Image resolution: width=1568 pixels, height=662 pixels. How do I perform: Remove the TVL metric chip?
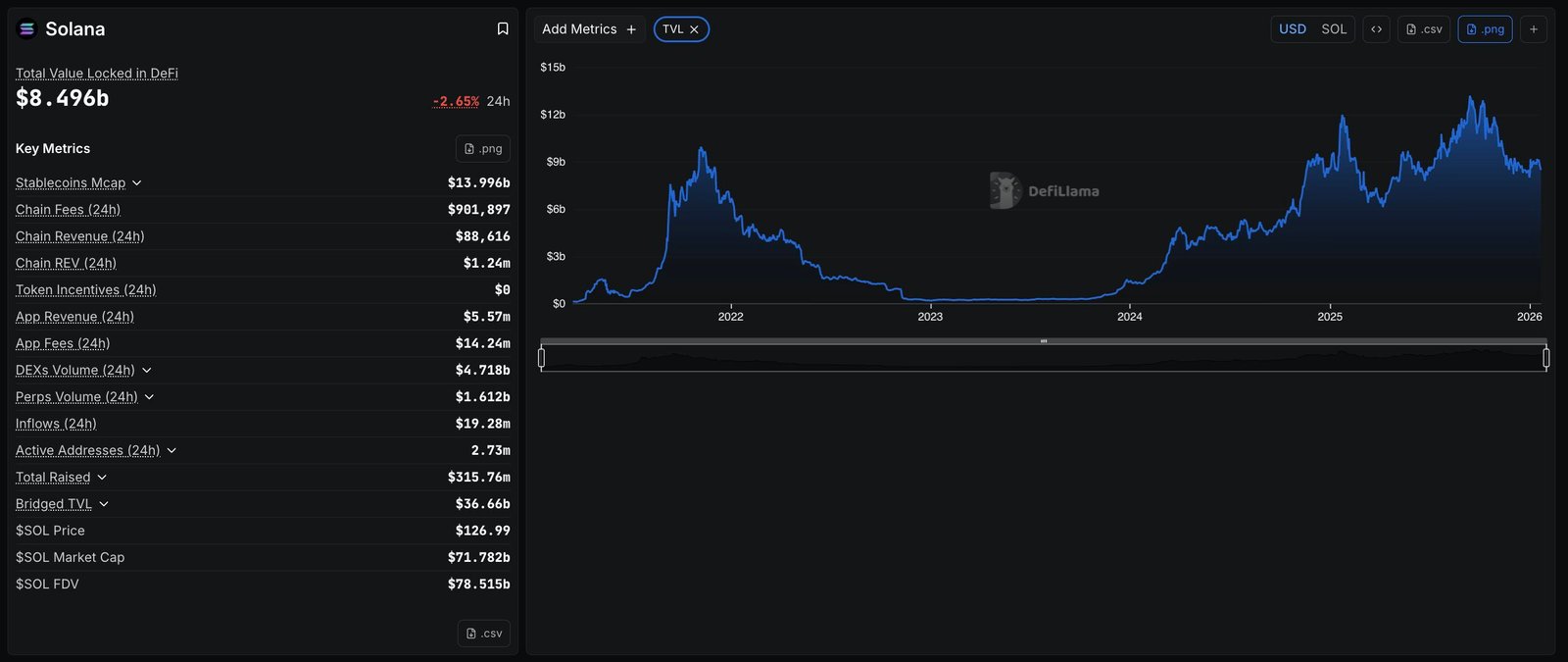[x=694, y=29]
